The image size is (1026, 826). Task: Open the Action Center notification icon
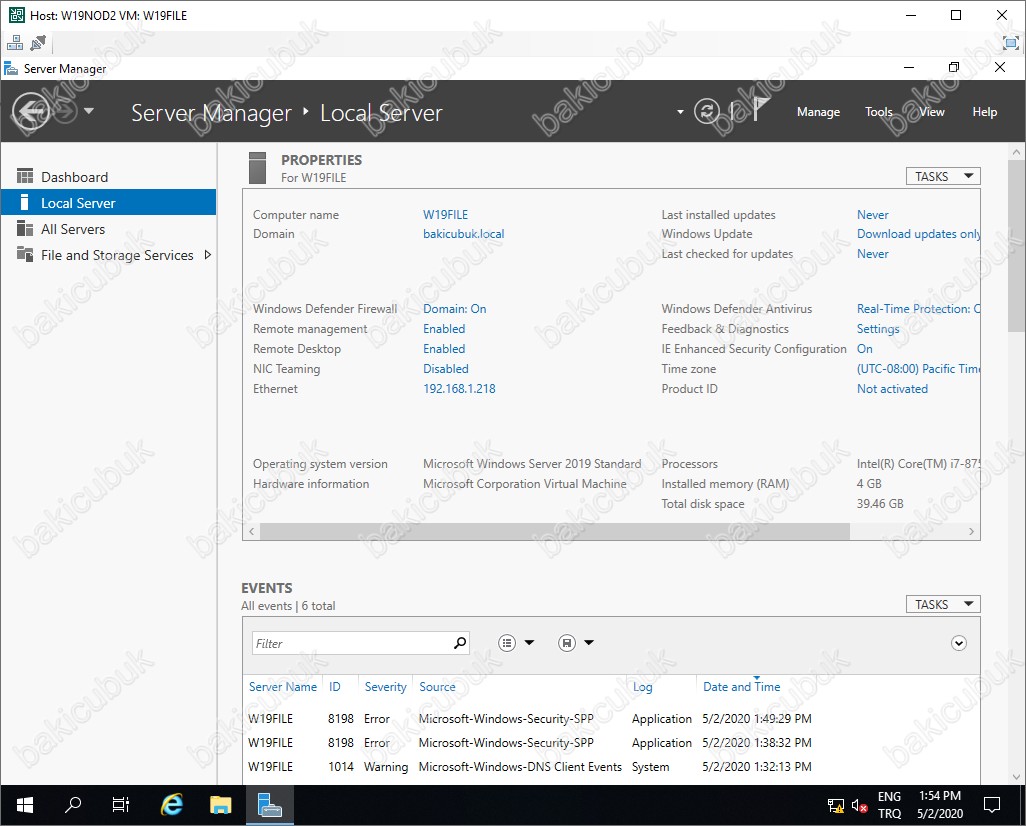tap(992, 805)
